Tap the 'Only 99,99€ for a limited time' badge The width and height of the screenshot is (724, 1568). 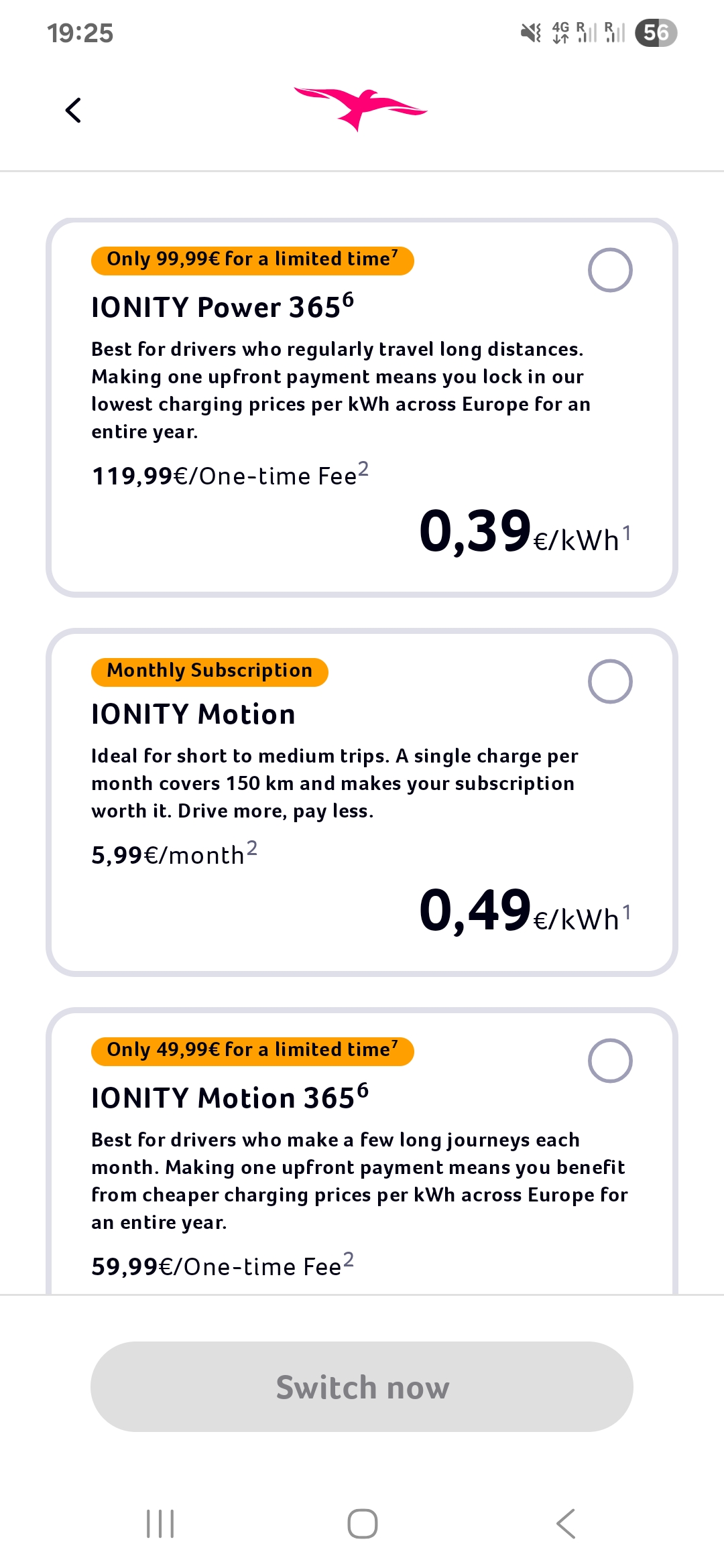(x=252, y=260)
